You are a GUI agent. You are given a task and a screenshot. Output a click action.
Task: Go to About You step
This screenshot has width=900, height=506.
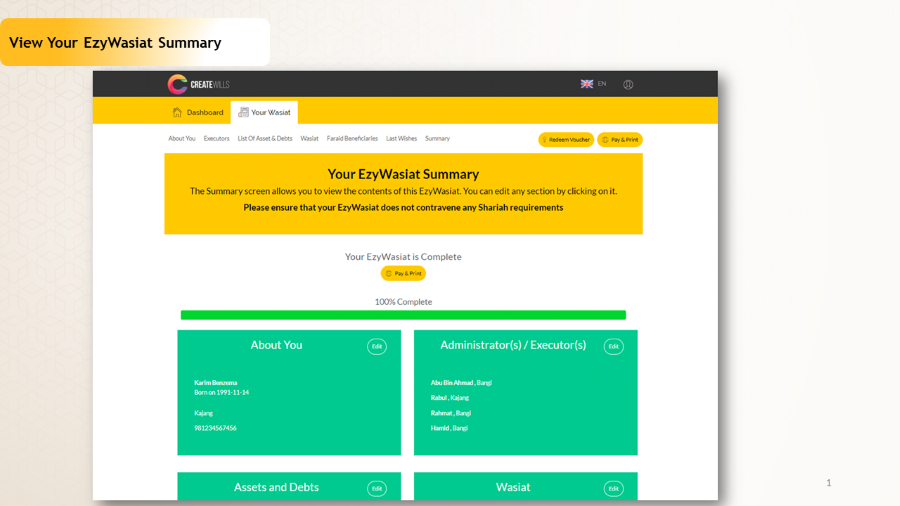click(182, 138)
